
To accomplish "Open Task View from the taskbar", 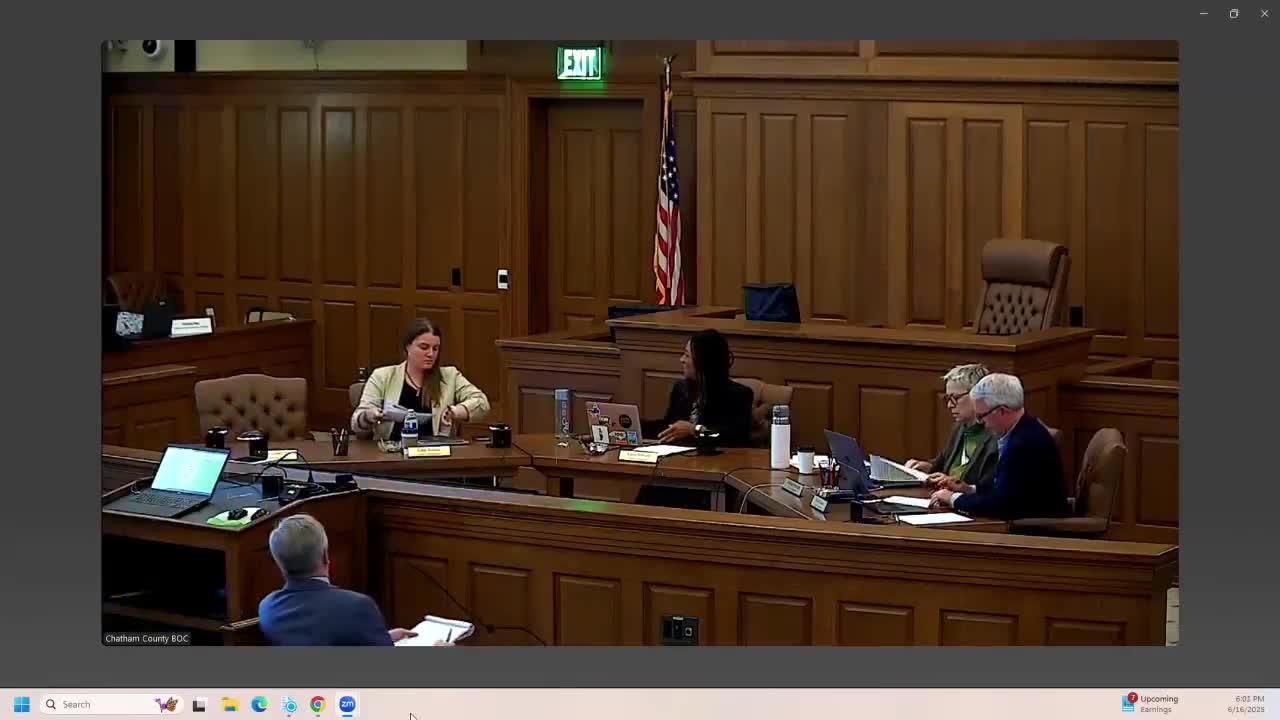I will coord(199,704).
